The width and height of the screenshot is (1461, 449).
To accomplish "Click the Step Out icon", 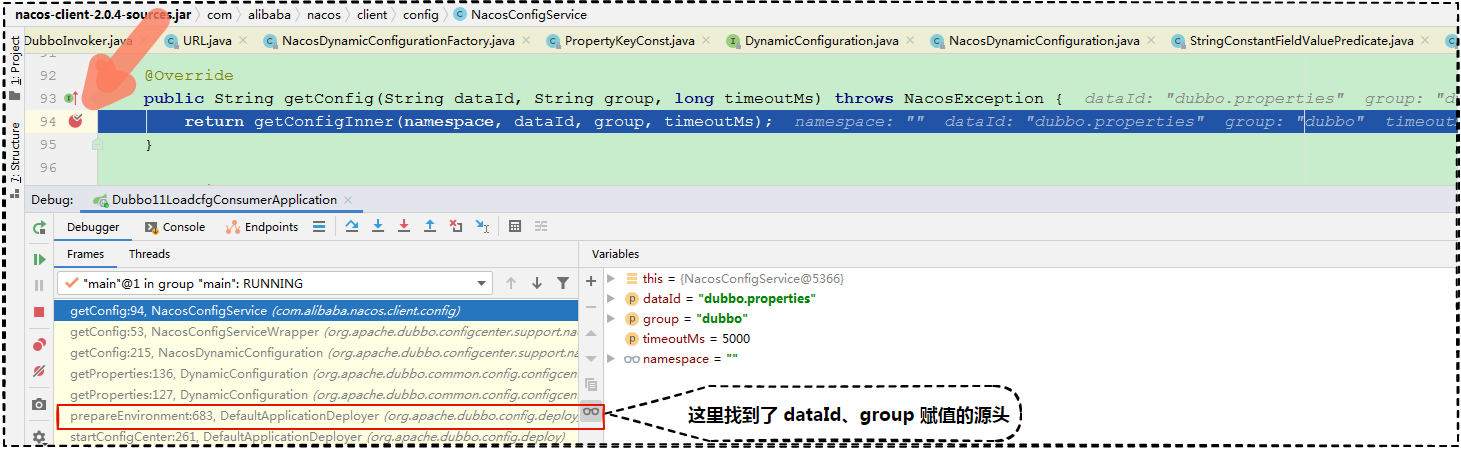I will (430, 227).
